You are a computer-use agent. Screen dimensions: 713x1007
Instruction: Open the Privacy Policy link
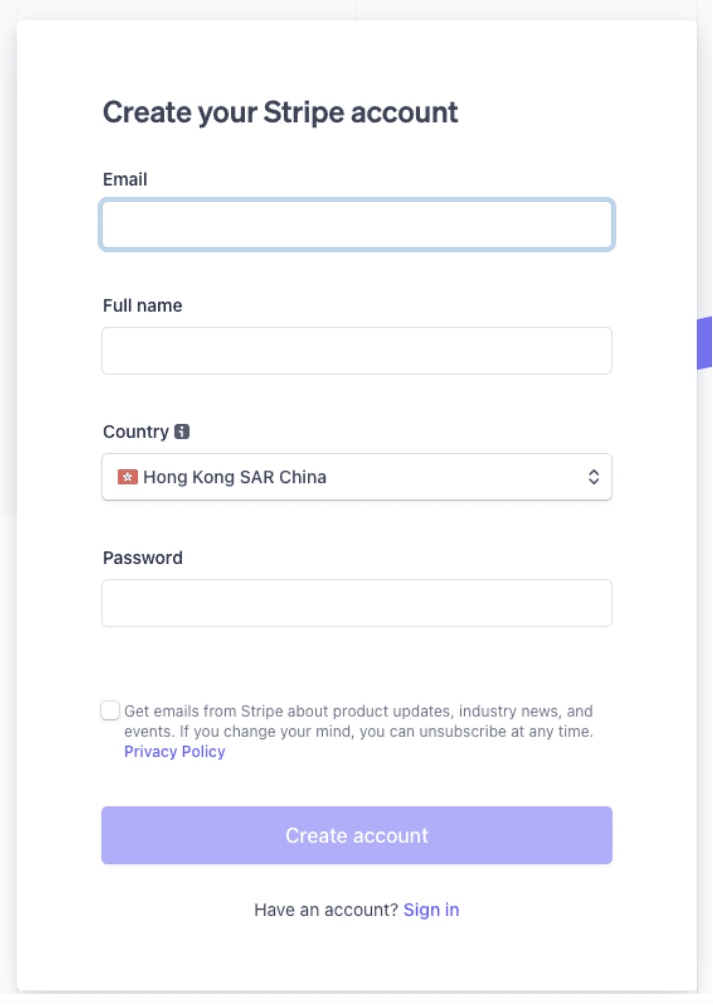click(x=174, y=752)
